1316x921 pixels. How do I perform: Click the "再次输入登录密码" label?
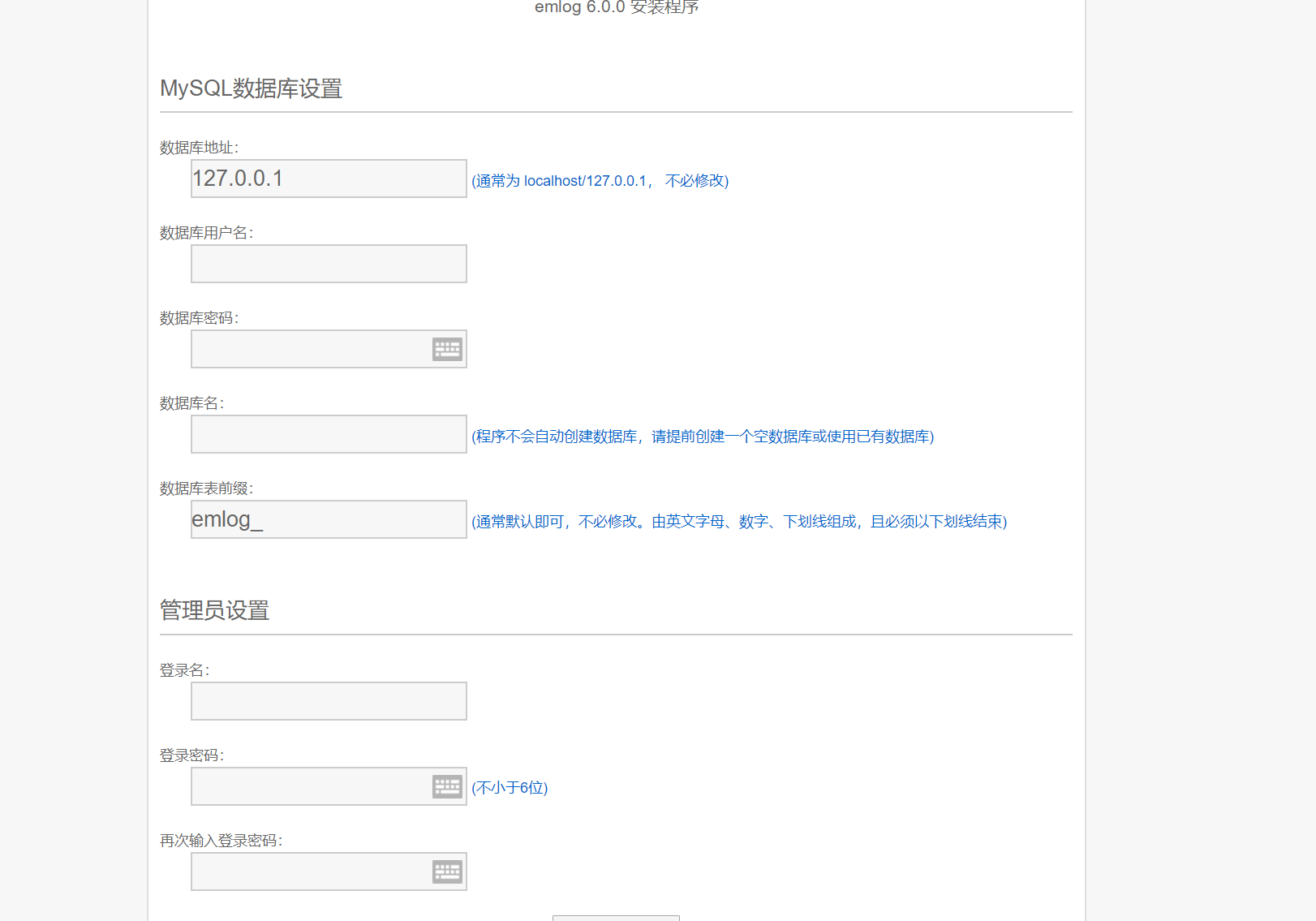221,841
